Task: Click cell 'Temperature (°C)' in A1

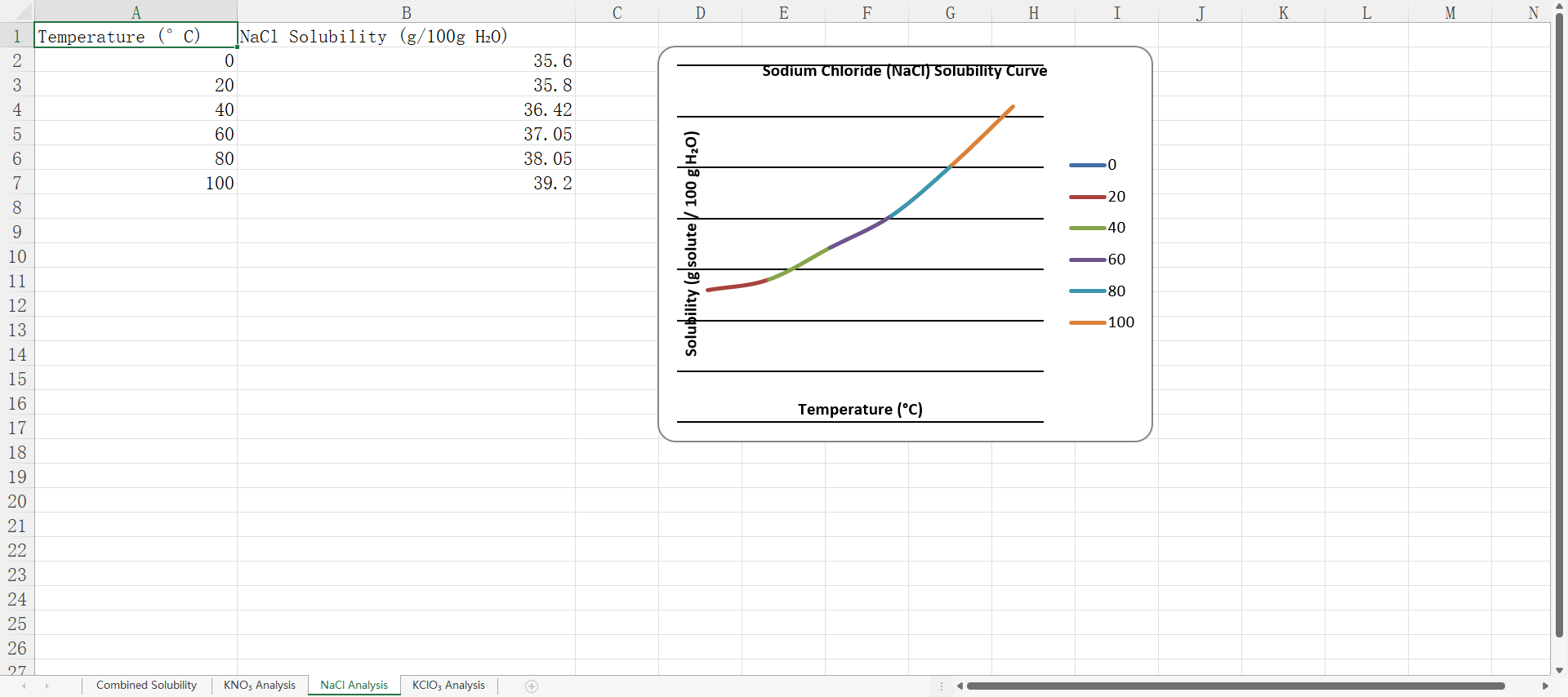Action: [136, 36]
